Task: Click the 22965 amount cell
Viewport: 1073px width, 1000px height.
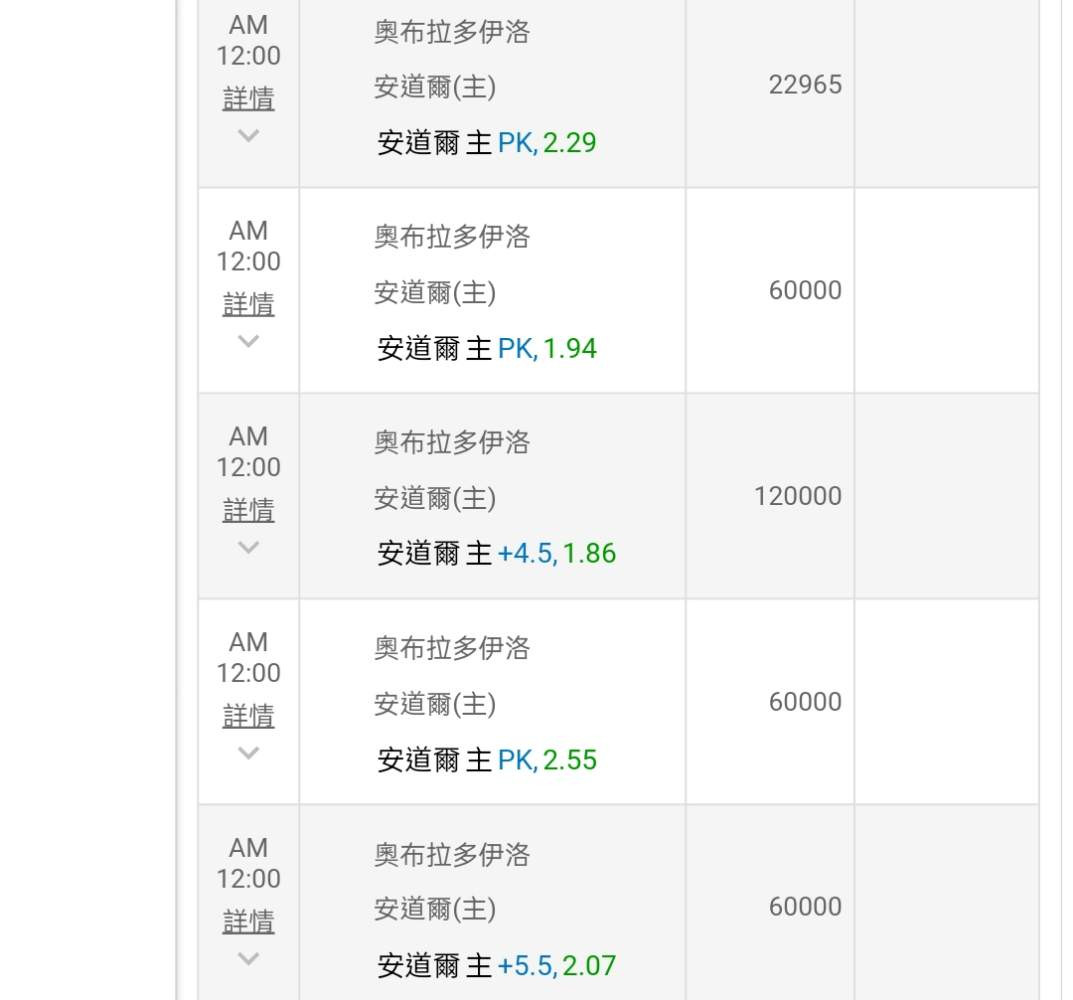Action: pos(805,85)
